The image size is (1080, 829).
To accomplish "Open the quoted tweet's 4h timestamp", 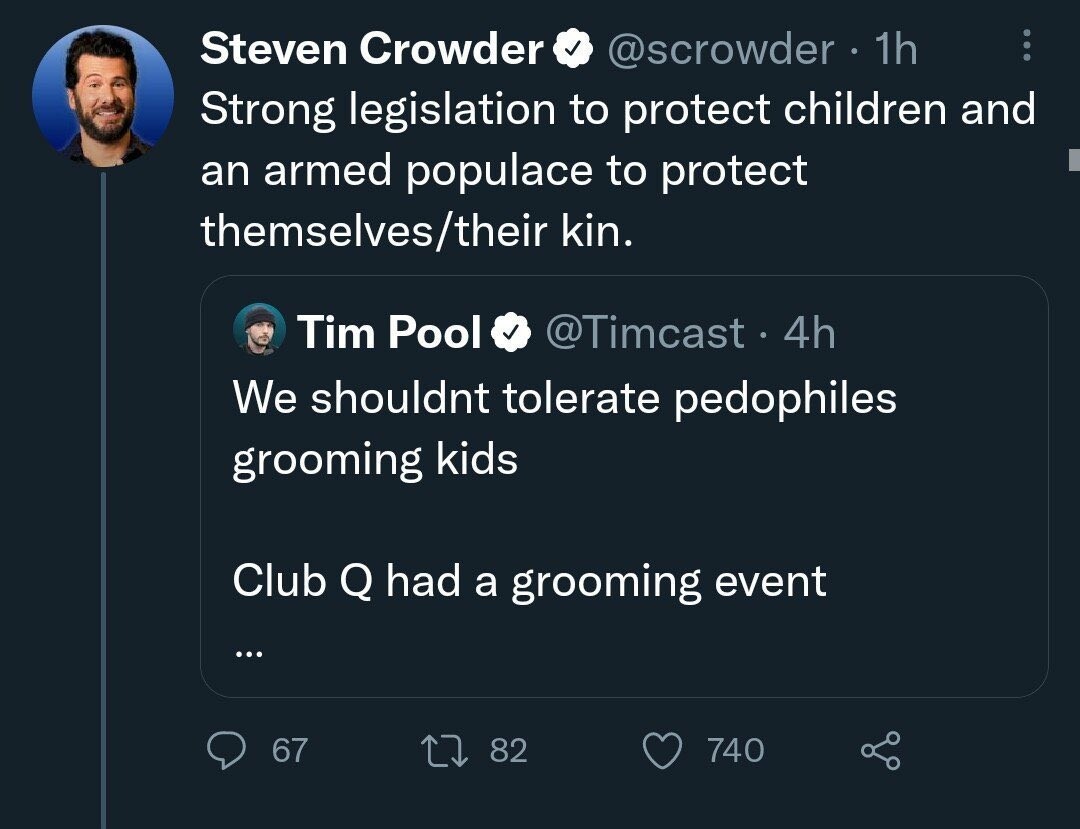I will 809,333.
